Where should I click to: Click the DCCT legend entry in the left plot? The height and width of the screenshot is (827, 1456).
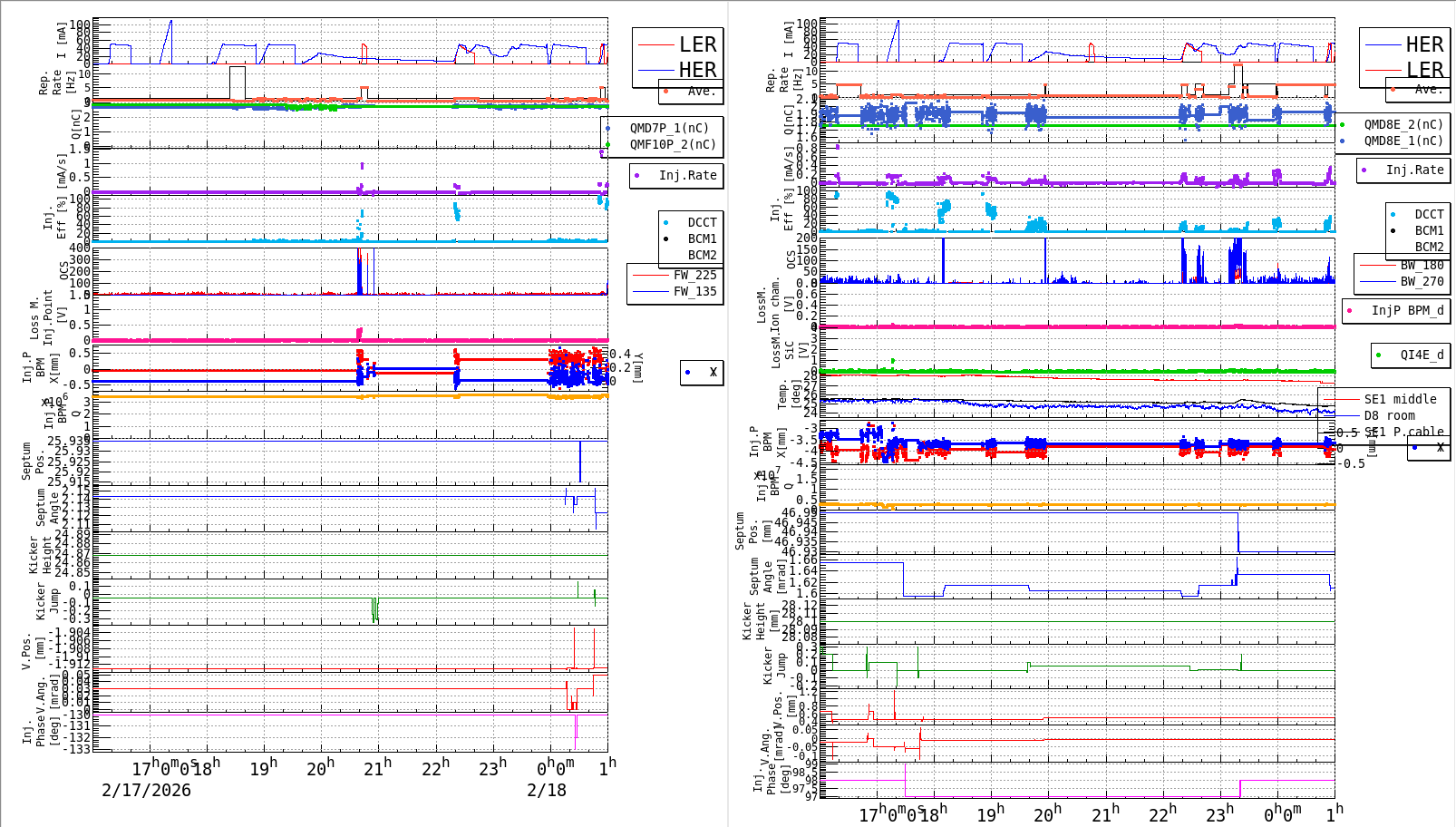click(702, 222)
